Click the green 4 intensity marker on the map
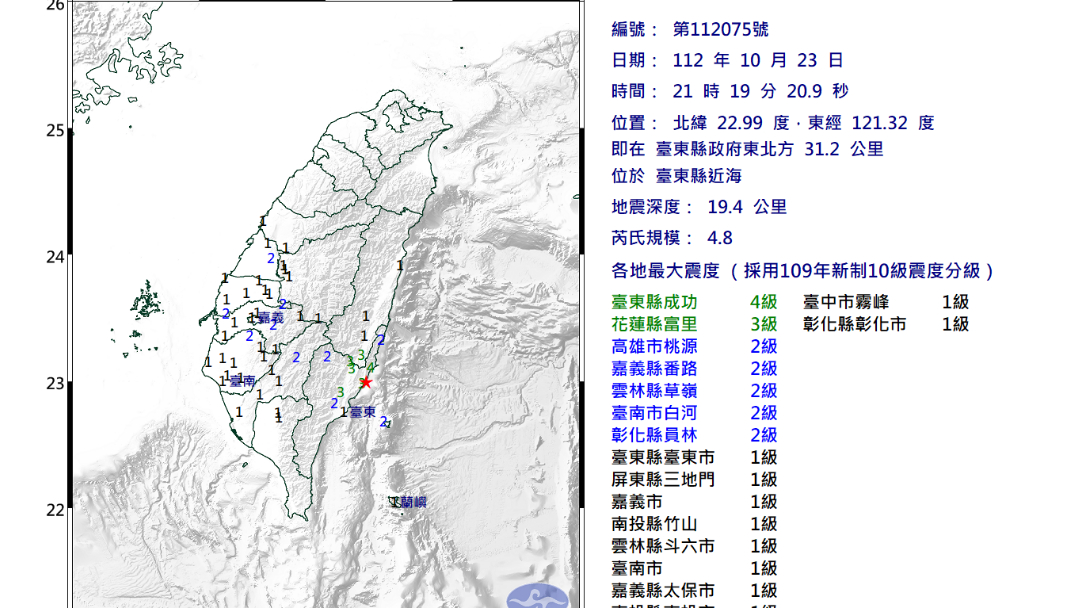This screenshot has width=1080, height=608. (x=371, y=368)
